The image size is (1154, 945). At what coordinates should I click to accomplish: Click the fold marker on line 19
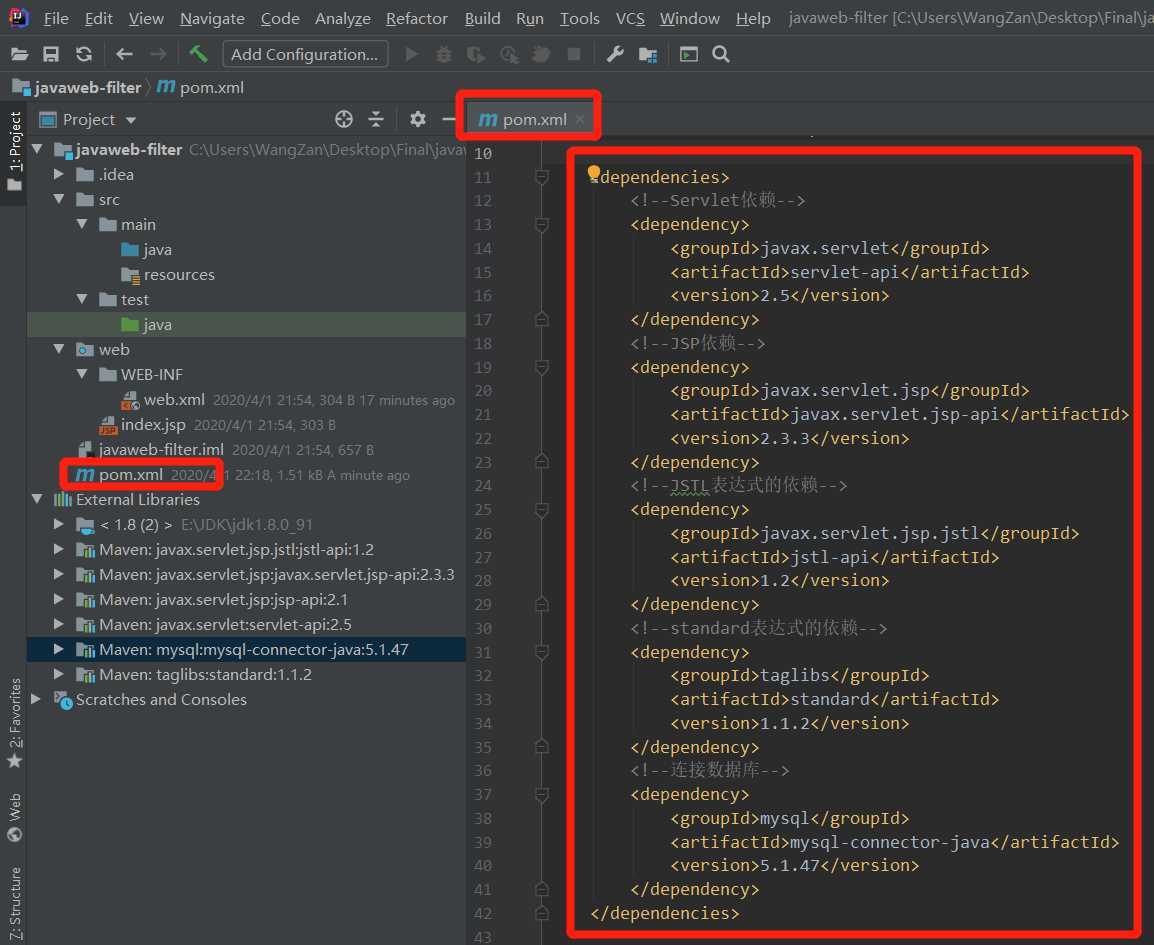(x=542, y=367)
